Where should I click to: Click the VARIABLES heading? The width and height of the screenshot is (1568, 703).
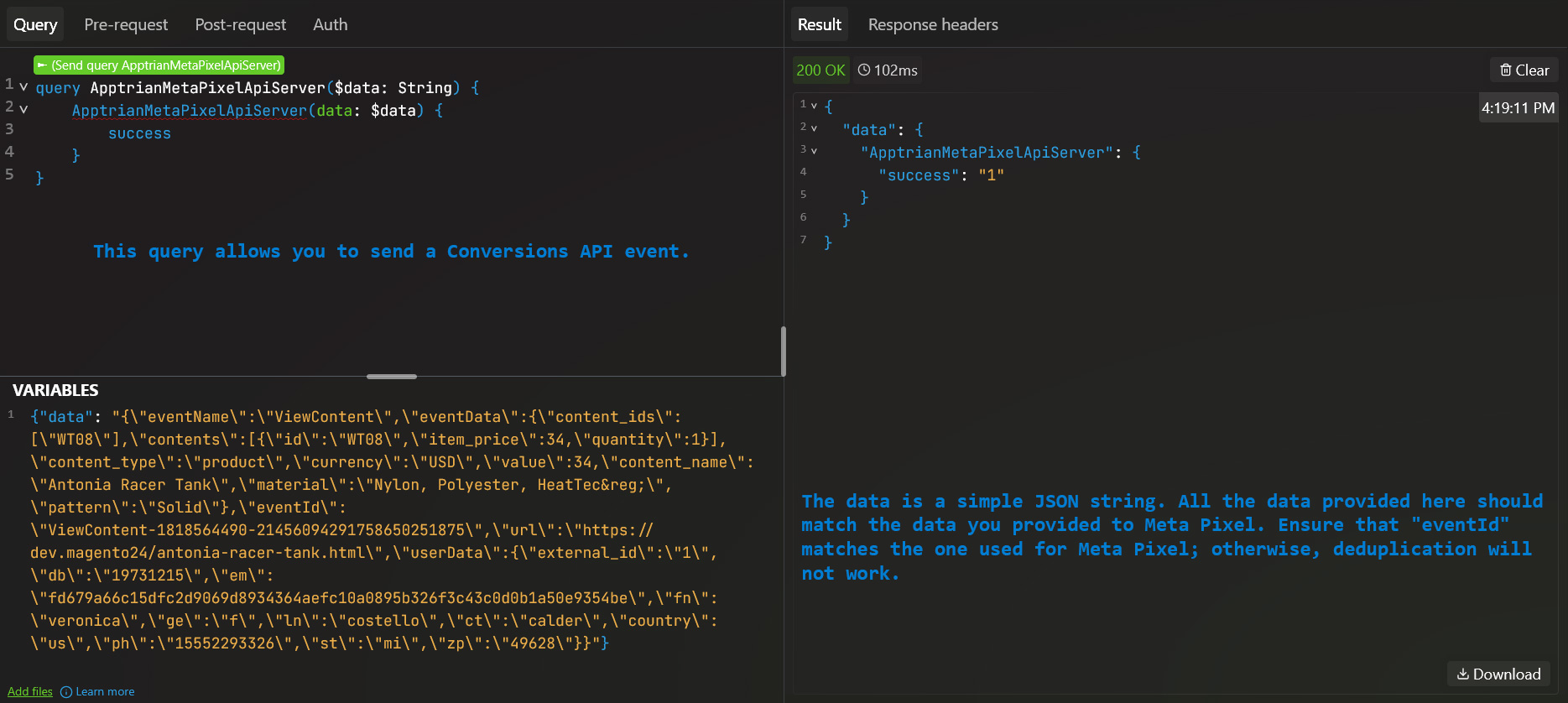pos(55,390)
